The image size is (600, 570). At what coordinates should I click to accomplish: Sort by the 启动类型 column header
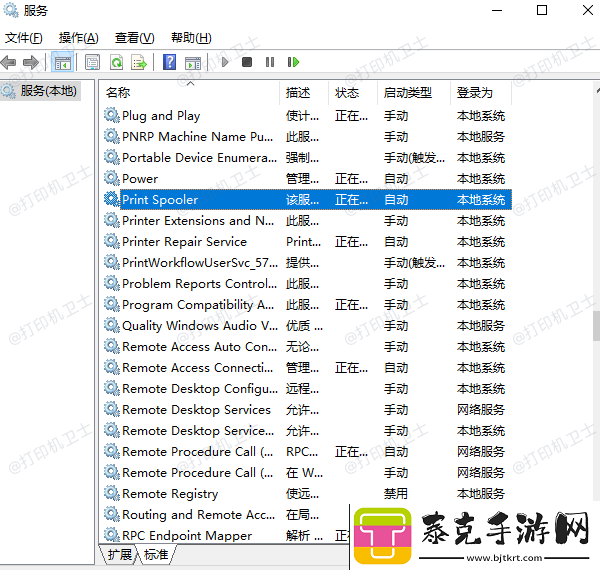point(407,92)
